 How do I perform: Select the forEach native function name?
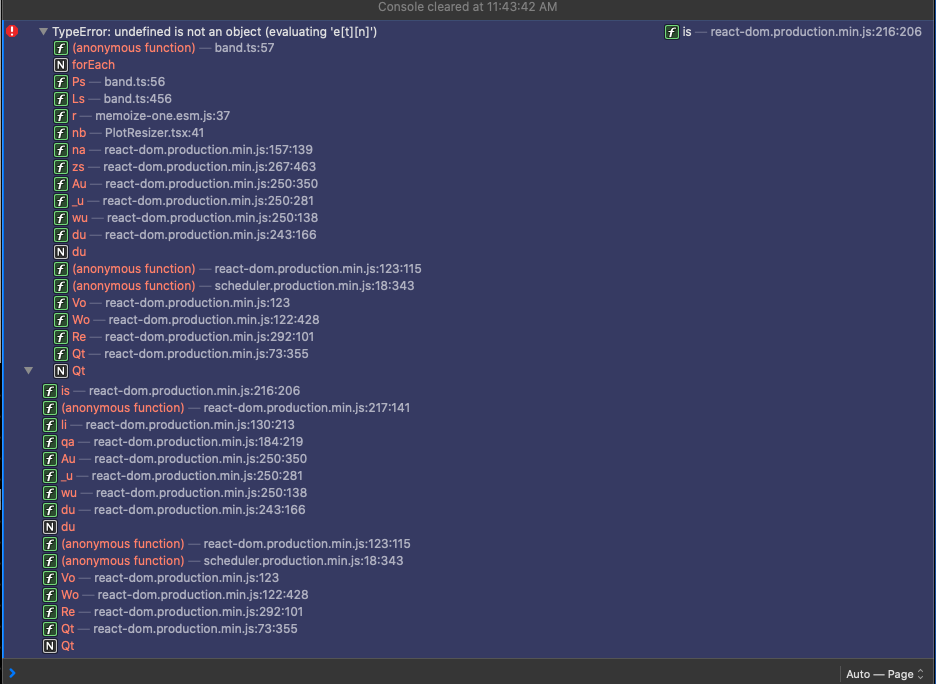coord(93,64)
